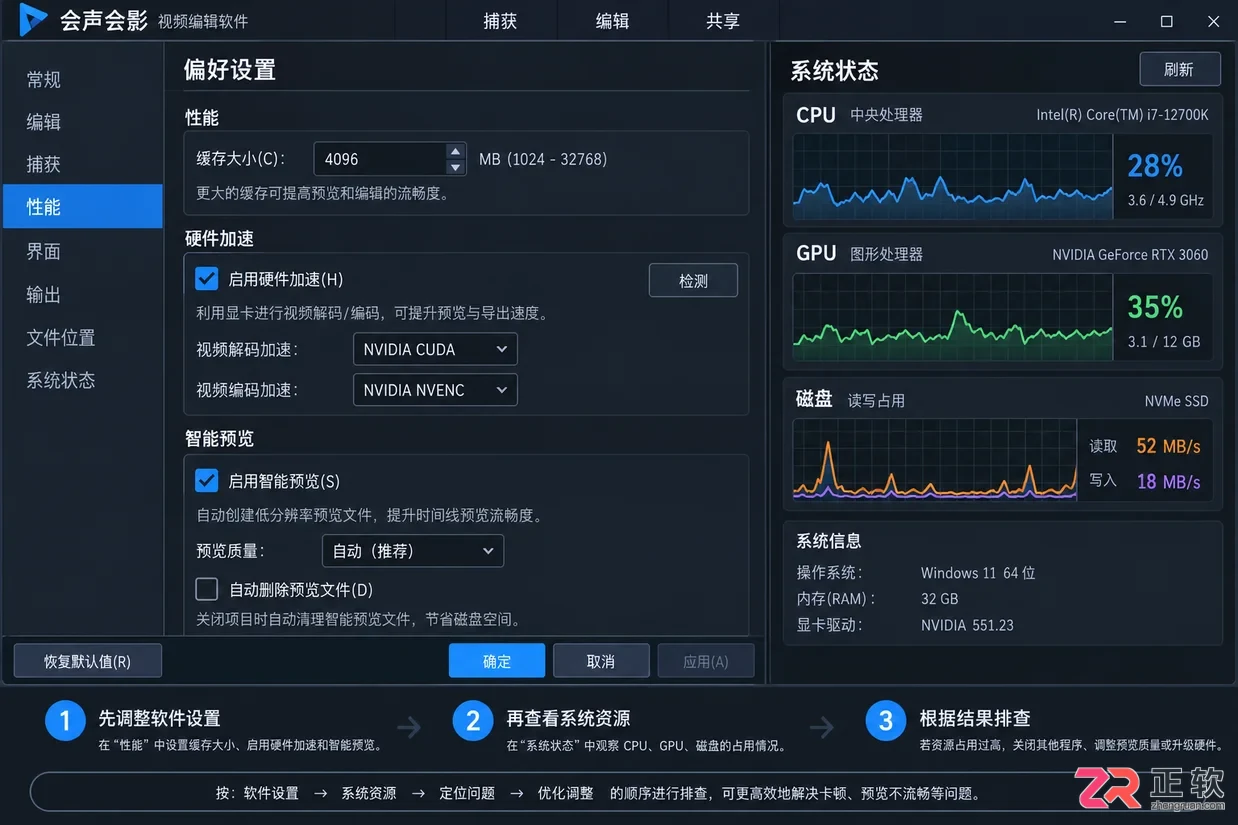Click the 检测 button

[x=693, y=281]
